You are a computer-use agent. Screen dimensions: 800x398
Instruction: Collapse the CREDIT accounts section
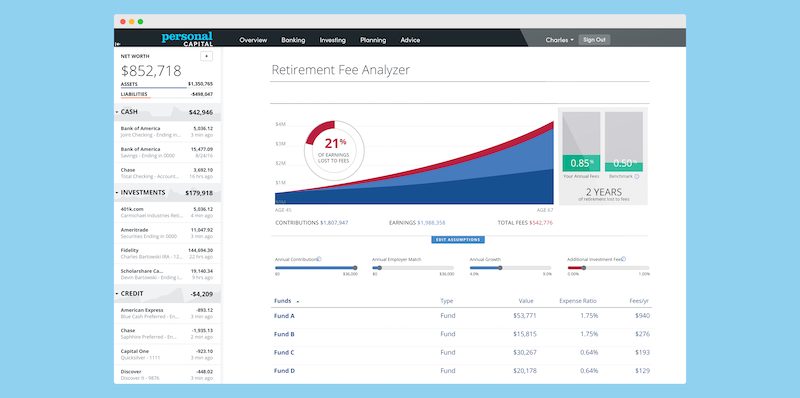[117, 294]
